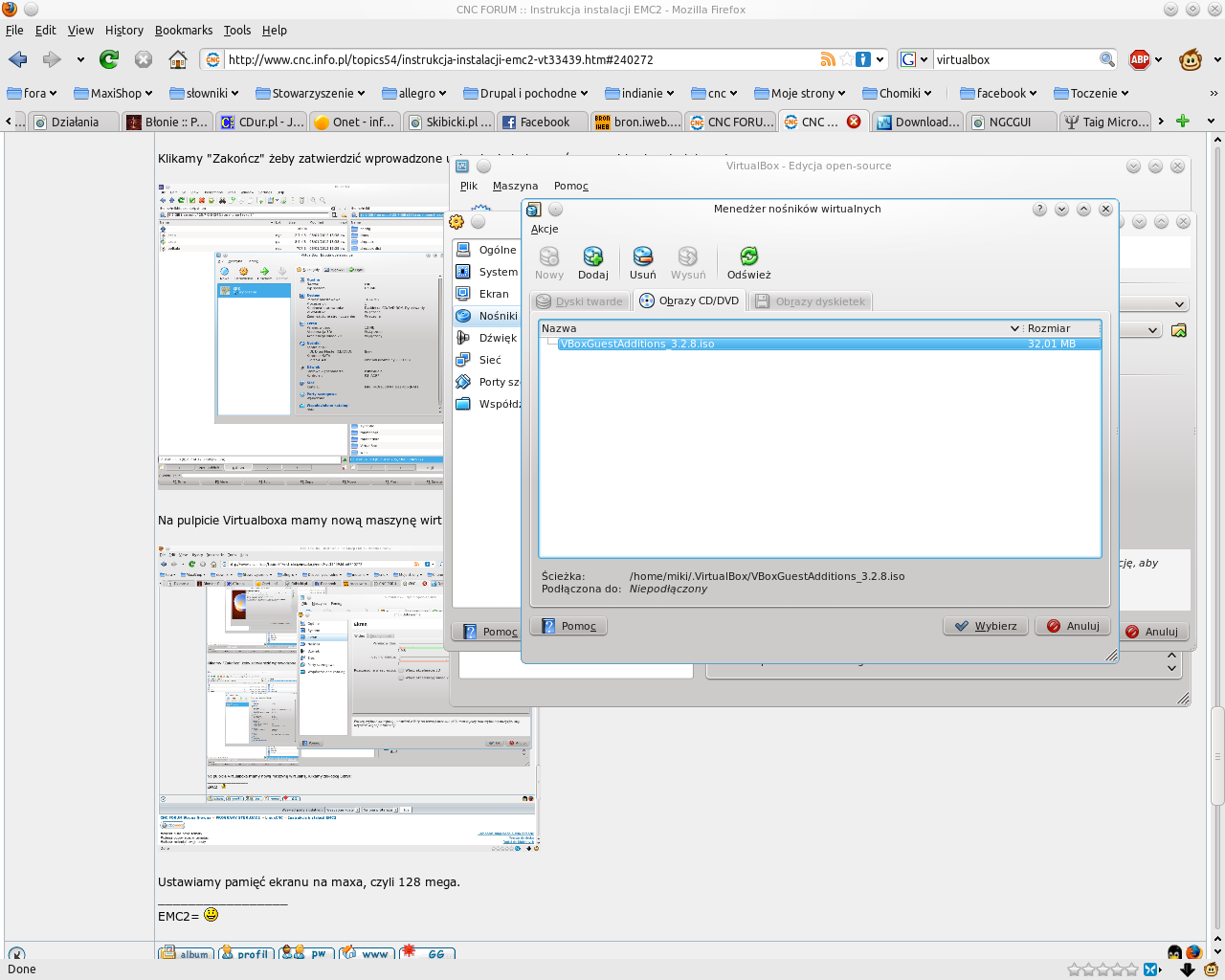Viewport: 1225px width, 980px height.
Task: Close the active CNC tab
Action: (x=854, y=122)
